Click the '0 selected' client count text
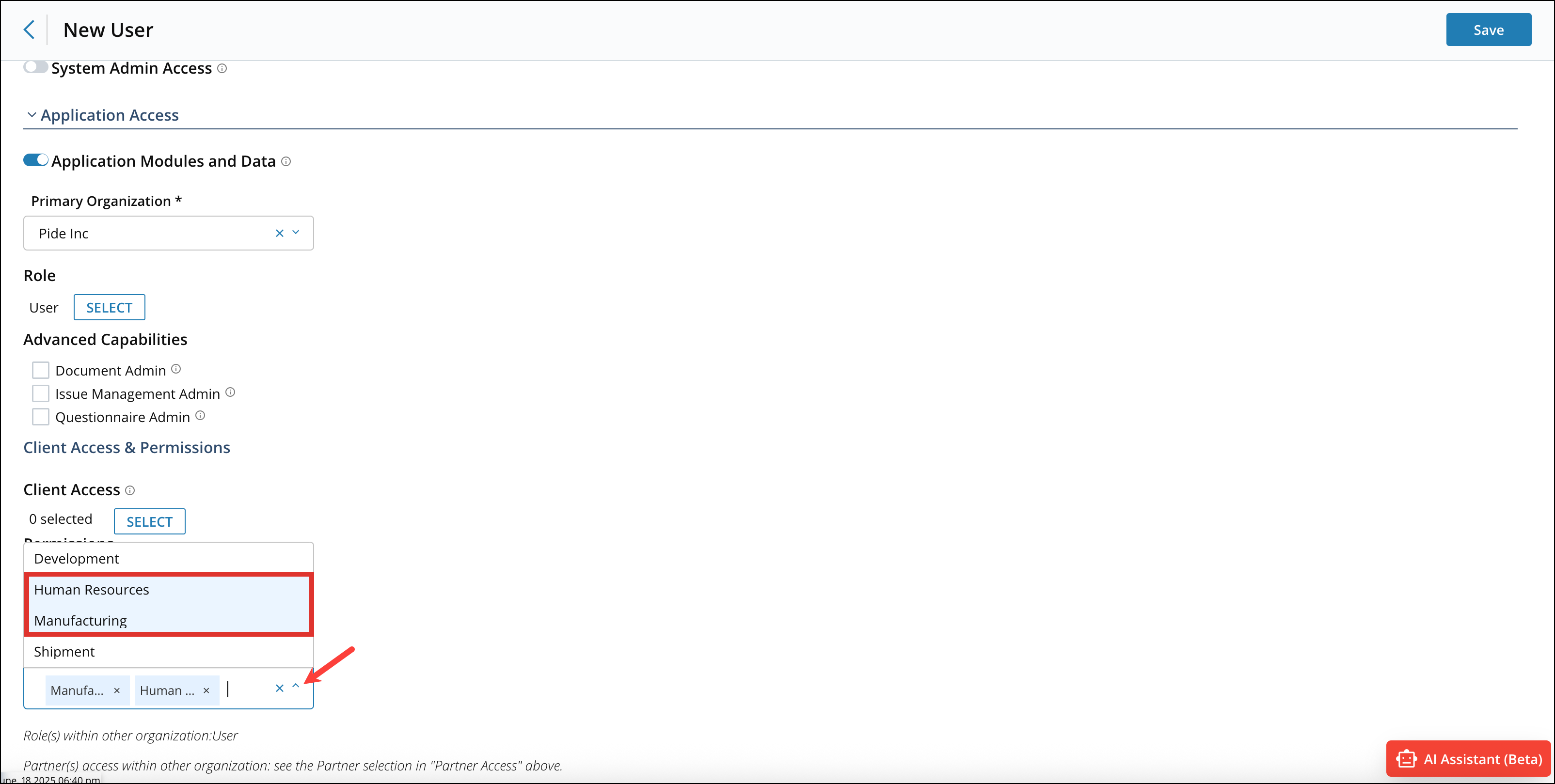The width and height of the screenshot is (1555, 784). click(x=61, y=519)
